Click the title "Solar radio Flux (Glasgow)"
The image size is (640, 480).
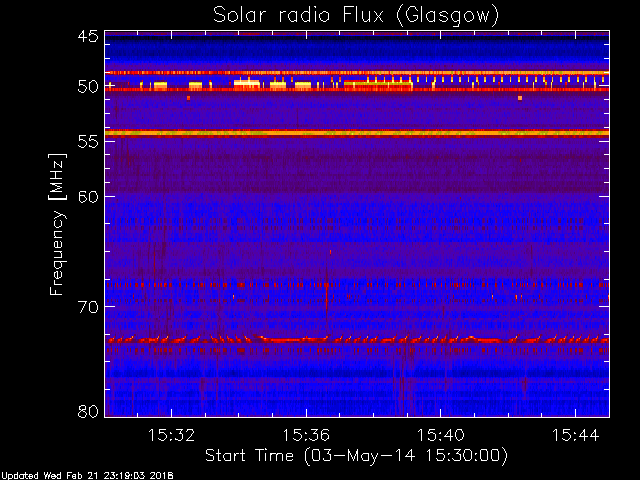356,16
